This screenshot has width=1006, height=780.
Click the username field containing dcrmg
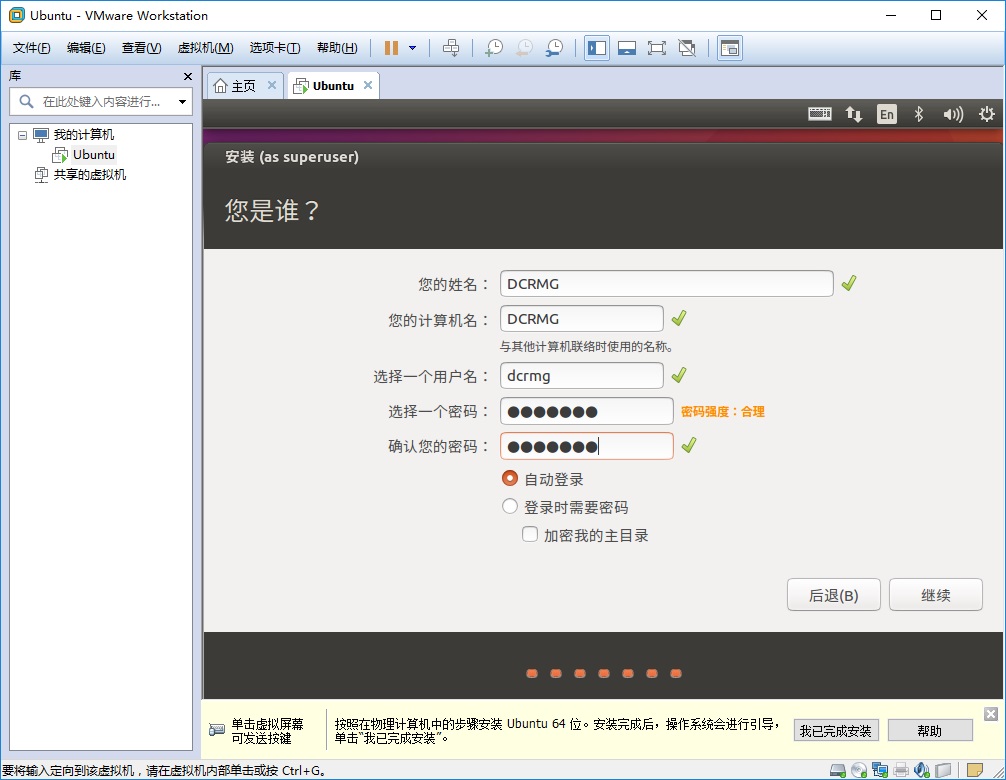click(582, 375)
